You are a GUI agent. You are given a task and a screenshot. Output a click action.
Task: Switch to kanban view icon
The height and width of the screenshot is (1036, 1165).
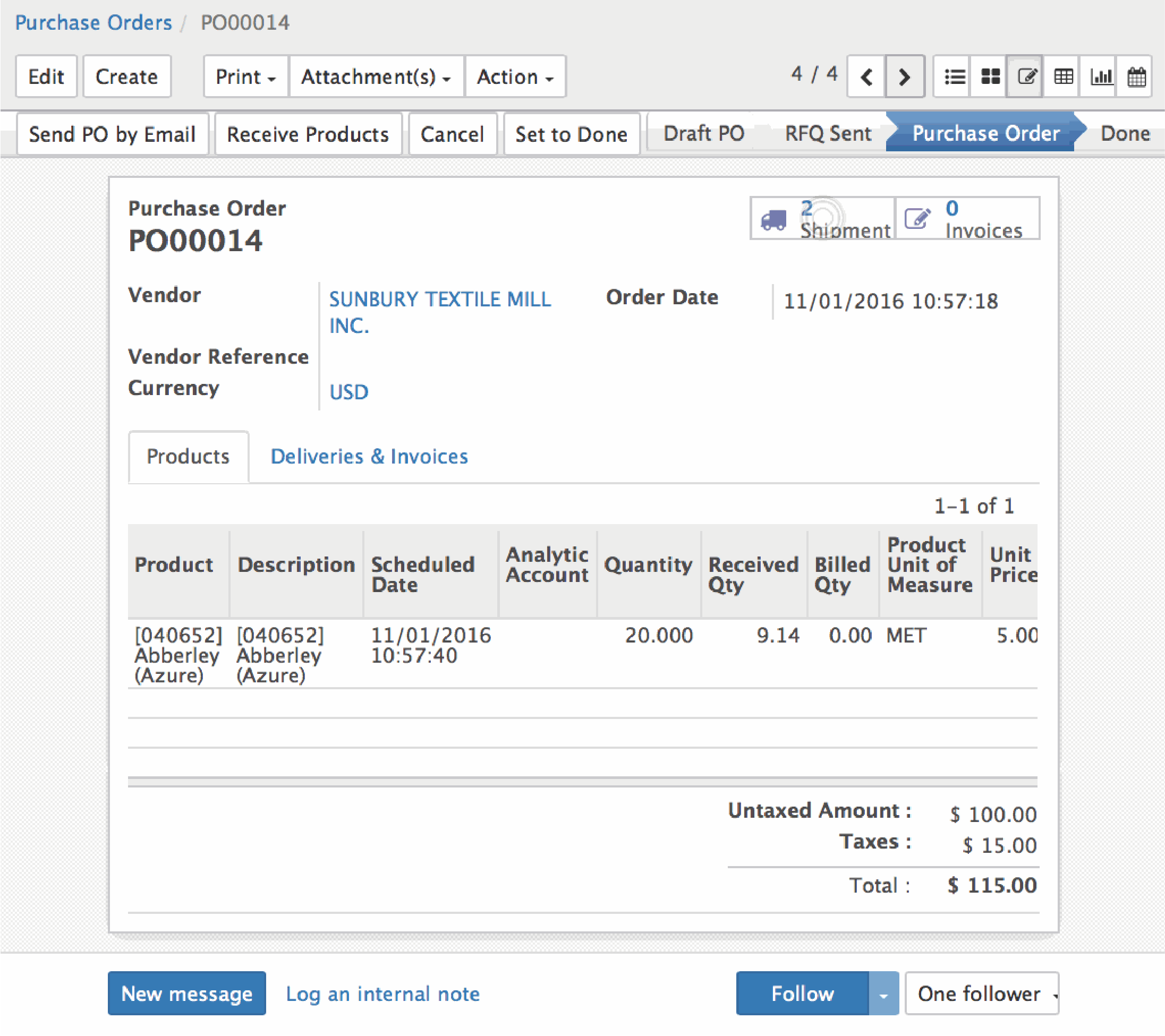pos(990,76)
